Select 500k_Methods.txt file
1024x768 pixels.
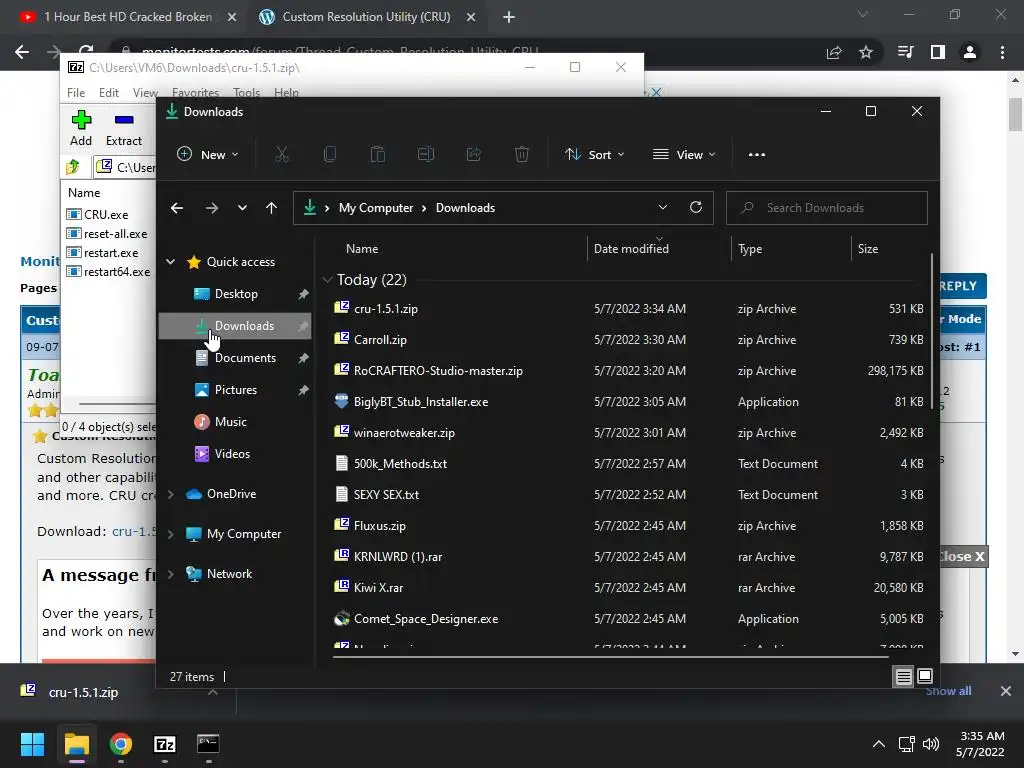pos(400,464)
